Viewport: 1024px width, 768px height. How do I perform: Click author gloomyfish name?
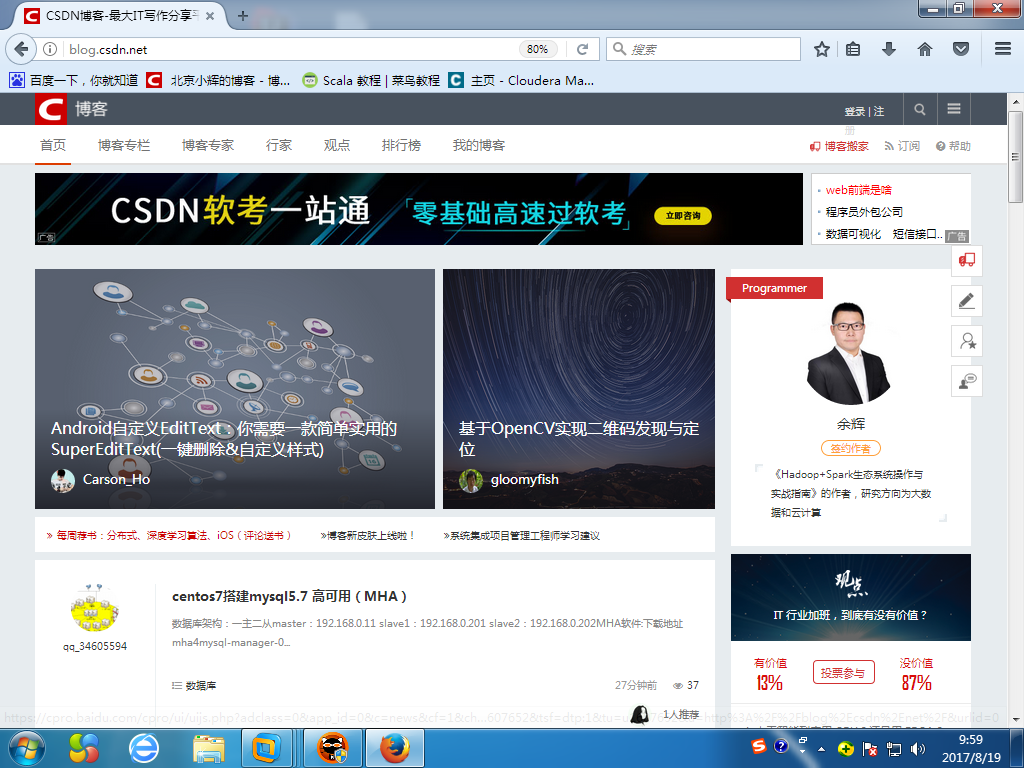[x=524, y=479]
